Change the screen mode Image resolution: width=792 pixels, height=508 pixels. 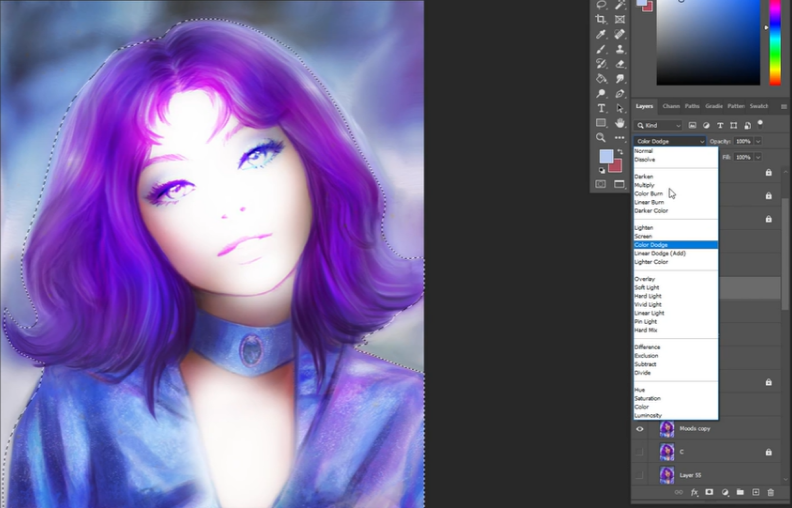(x=620, y=184)
